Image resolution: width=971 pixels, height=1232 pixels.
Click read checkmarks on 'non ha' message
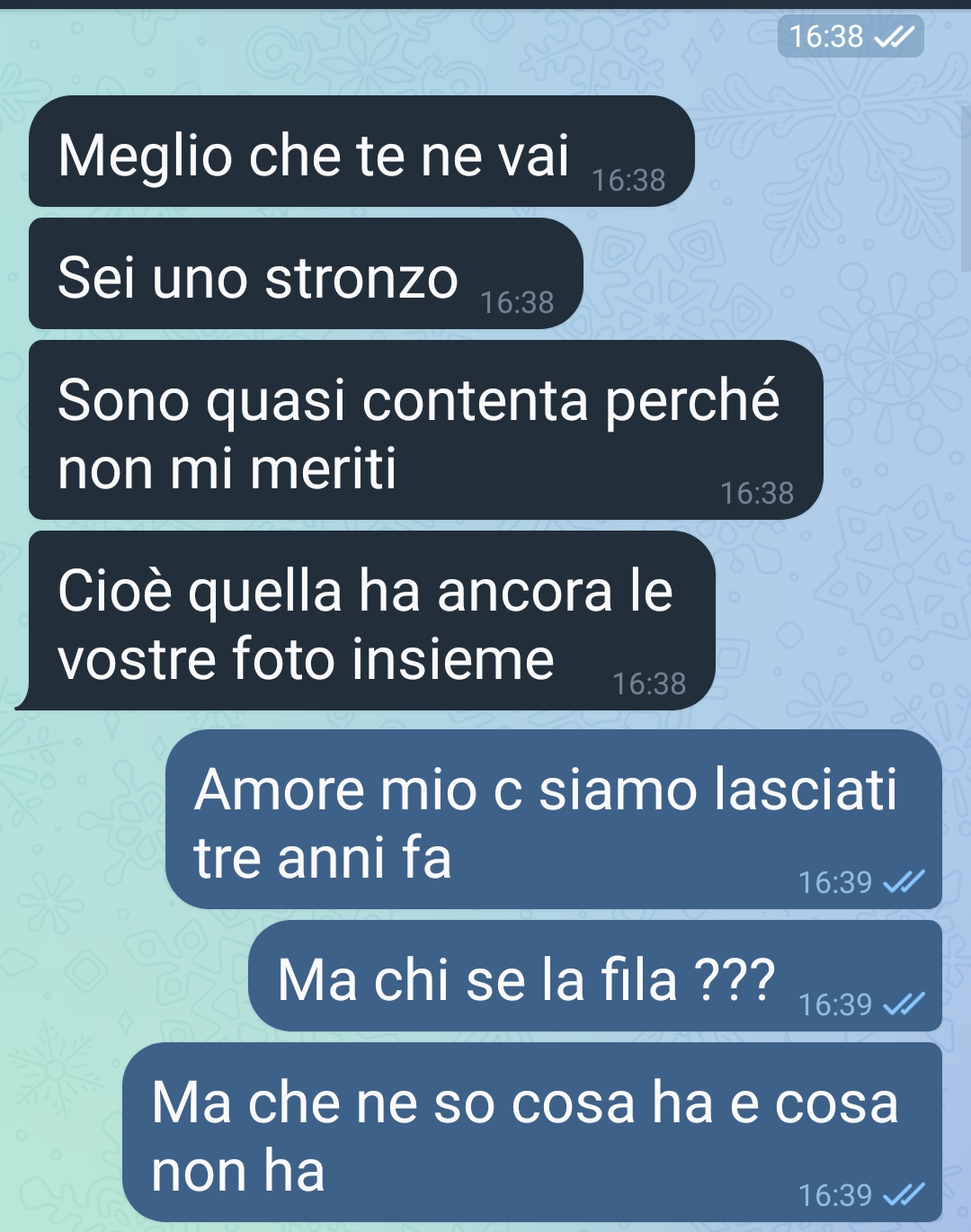point(904,1195)
